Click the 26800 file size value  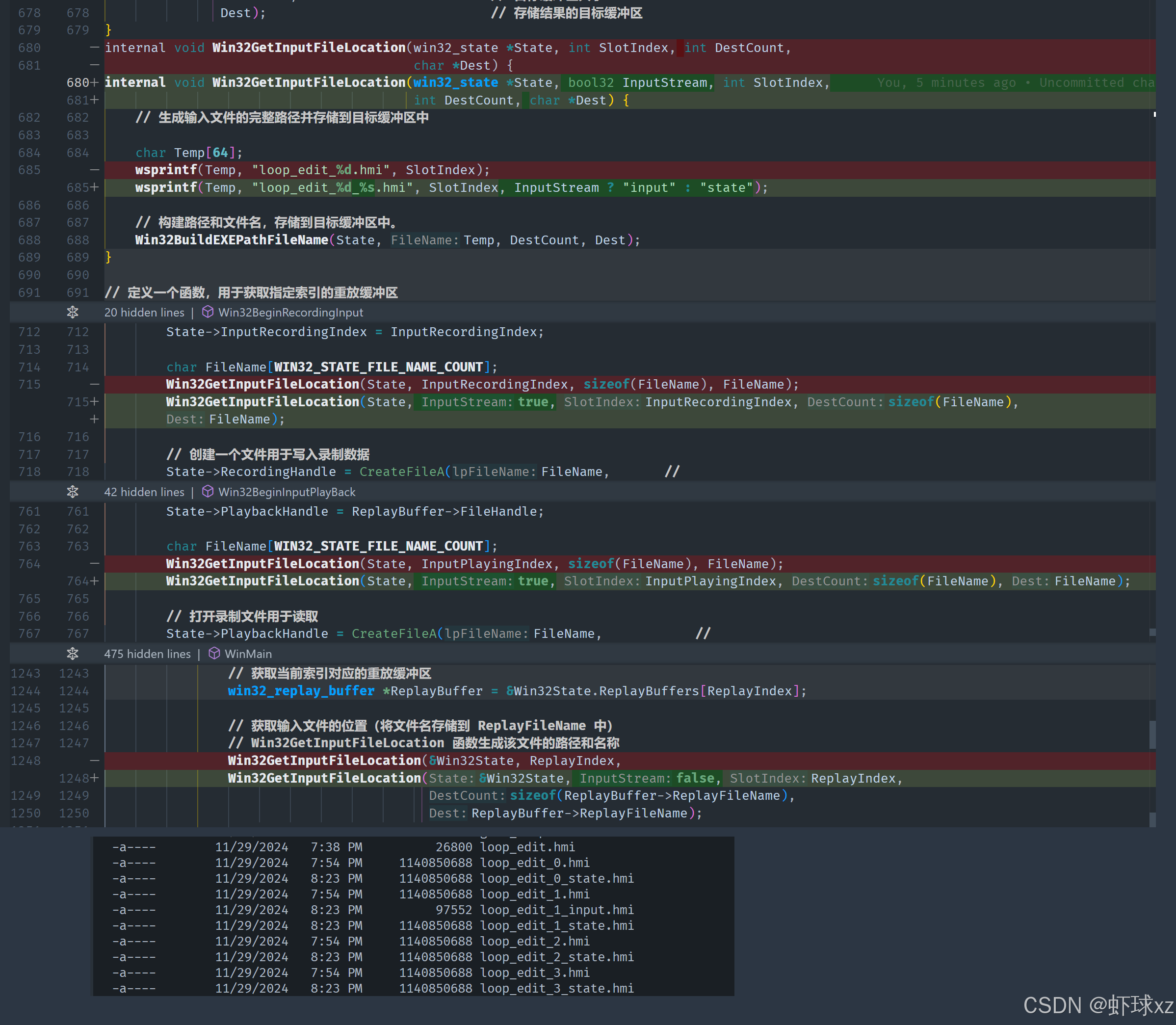coord(454,847)
